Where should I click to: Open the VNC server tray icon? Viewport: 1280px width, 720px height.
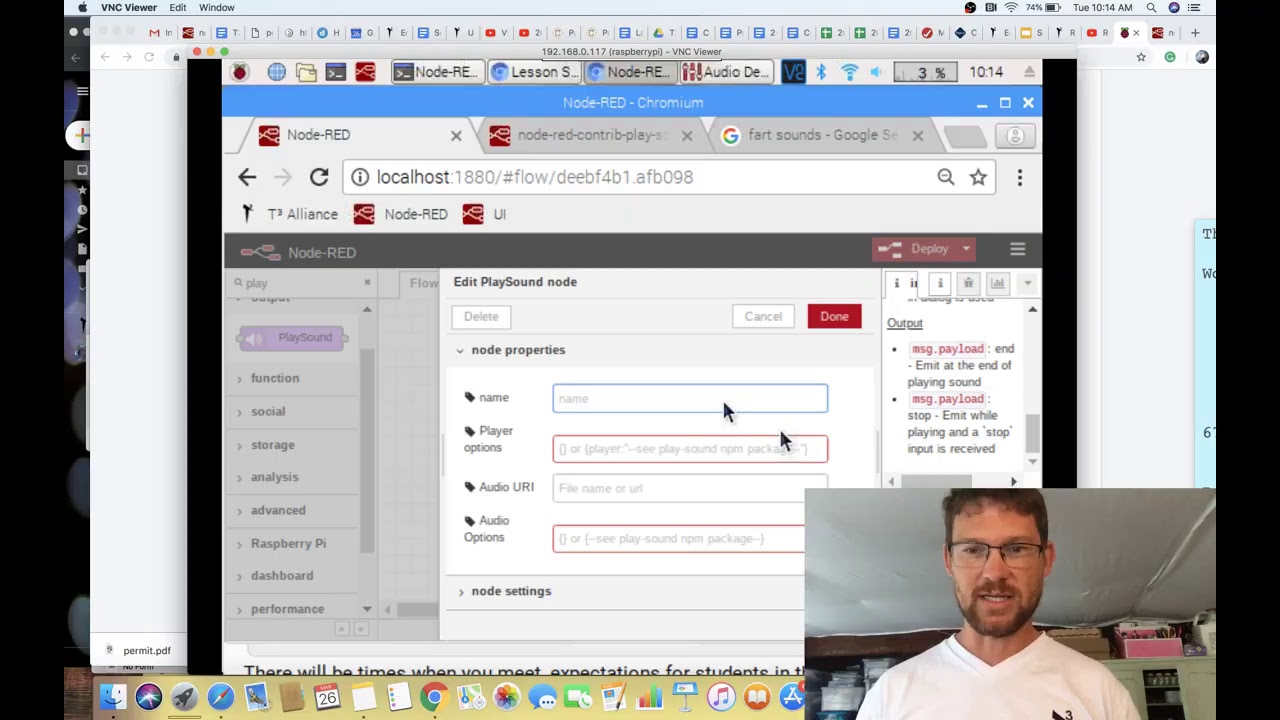tap(793, 72)
